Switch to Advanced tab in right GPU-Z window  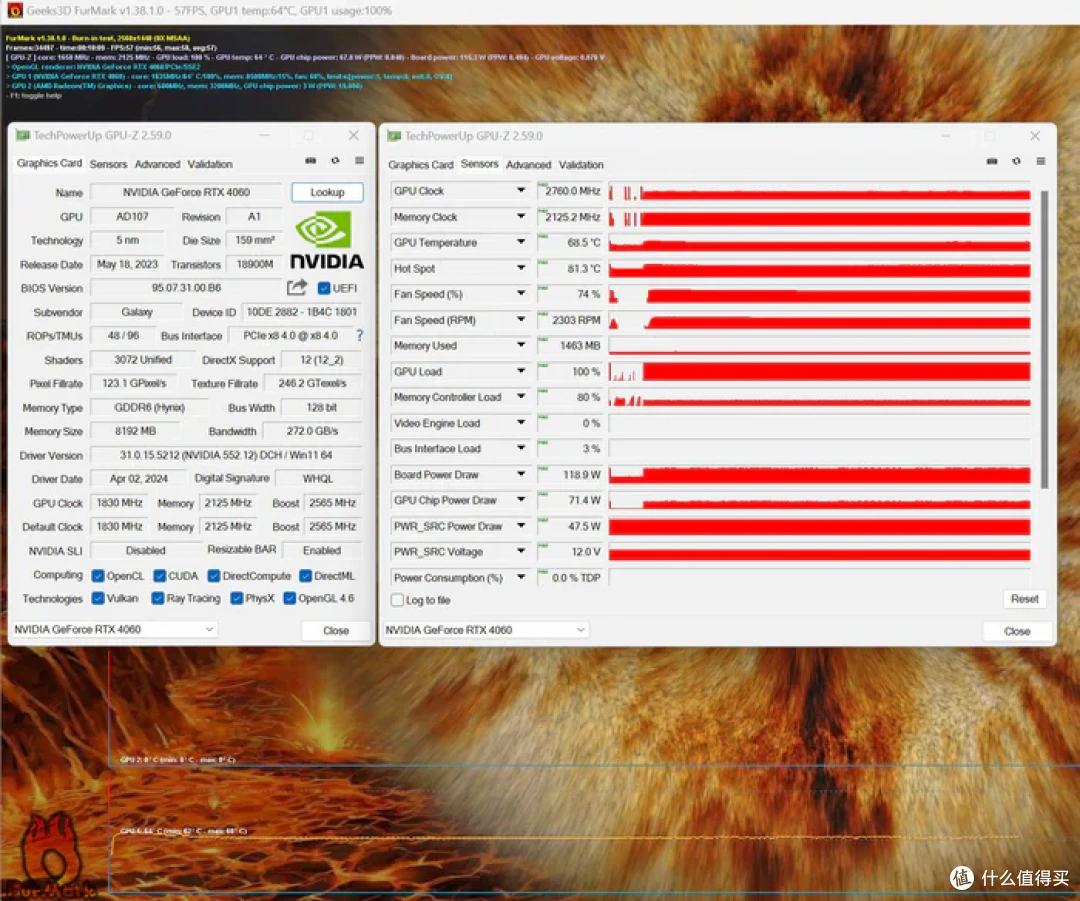coord(528,165)
